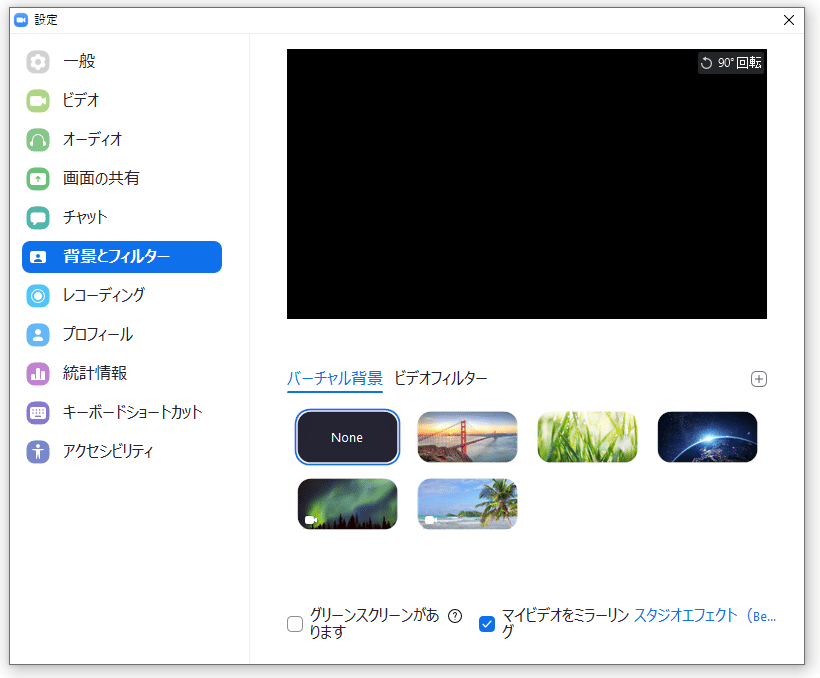
Task: Rotate the video preview 90 degrees
Action: pyautogui.click(x=730, y=62)
